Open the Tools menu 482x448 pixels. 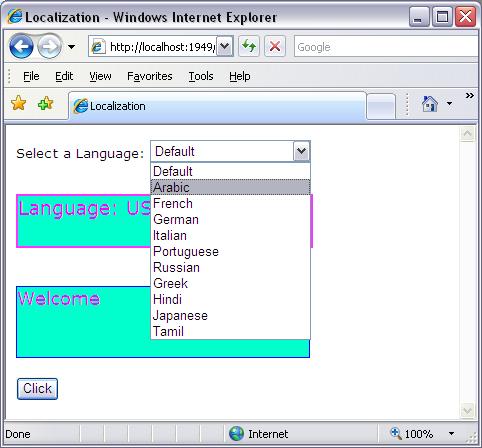click(x=201, y=76)
